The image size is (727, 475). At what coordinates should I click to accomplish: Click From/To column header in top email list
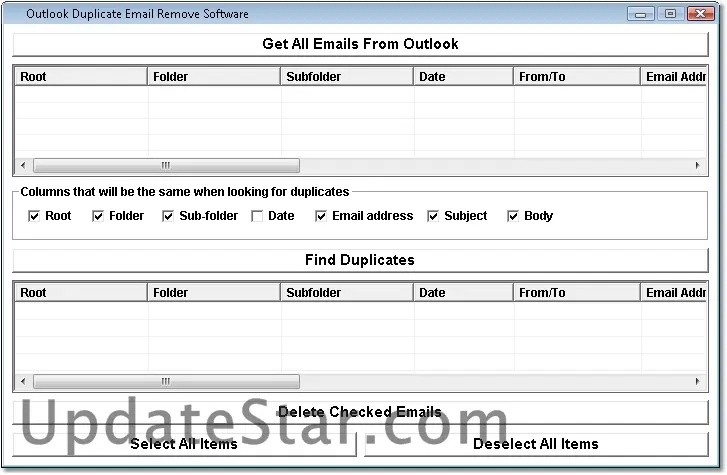click(577, 77)
